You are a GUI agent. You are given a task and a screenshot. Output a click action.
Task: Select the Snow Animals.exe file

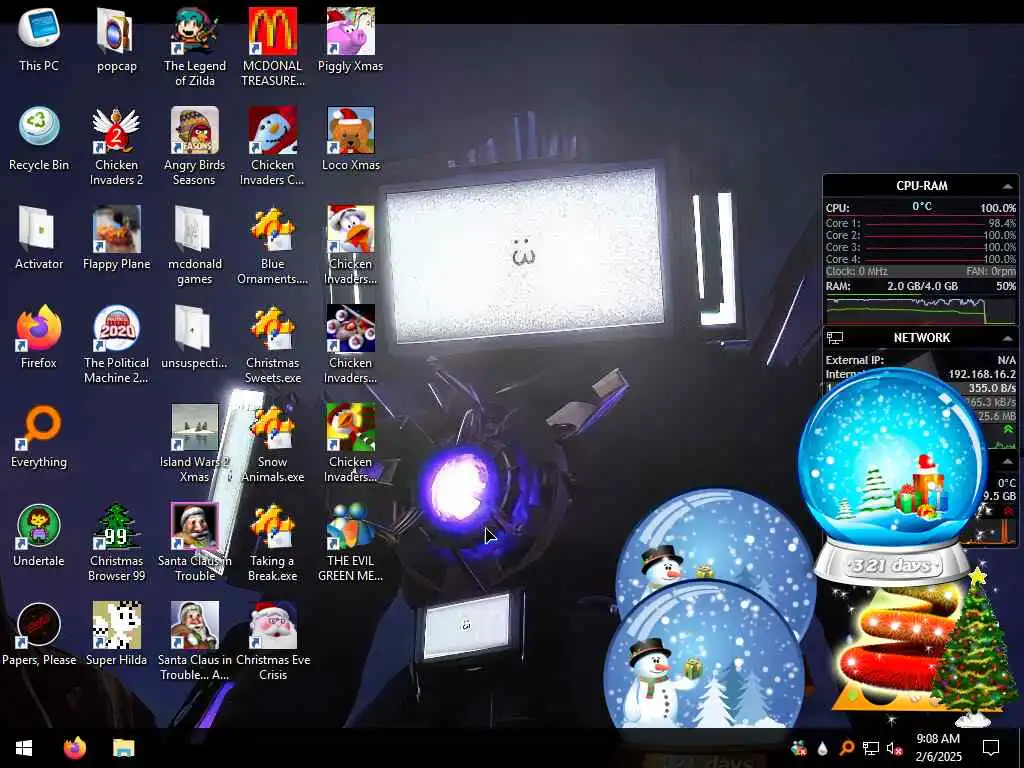pyautogui.click(x=273, y=443)
